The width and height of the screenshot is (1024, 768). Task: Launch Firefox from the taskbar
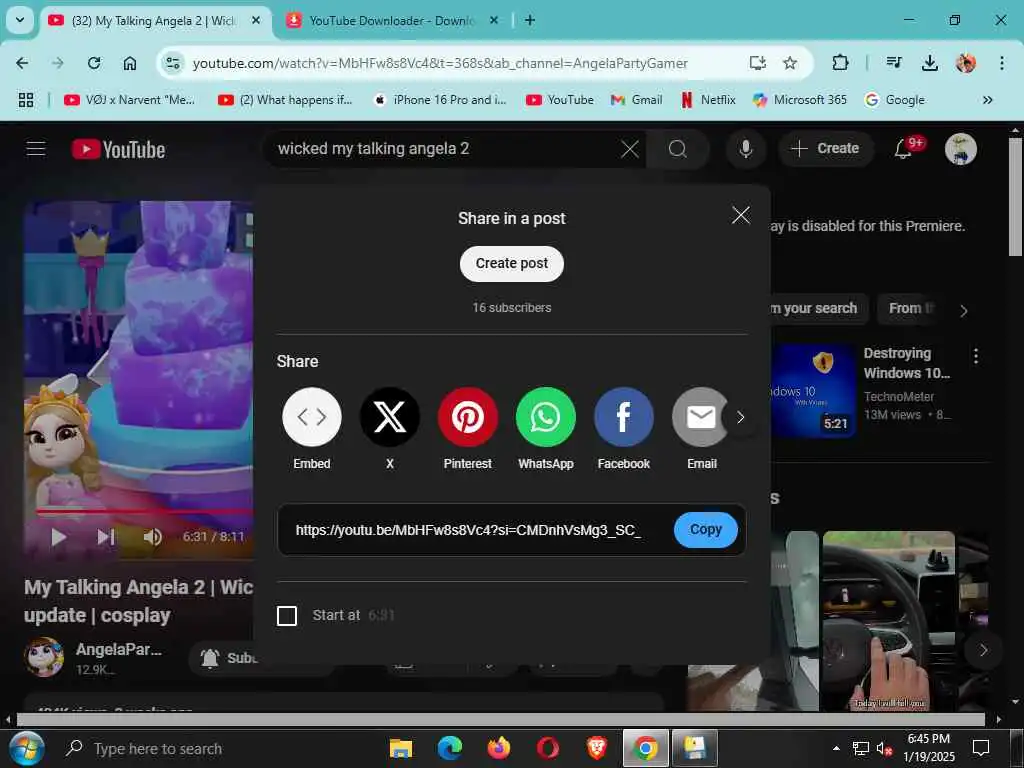[x=499, y=748]
